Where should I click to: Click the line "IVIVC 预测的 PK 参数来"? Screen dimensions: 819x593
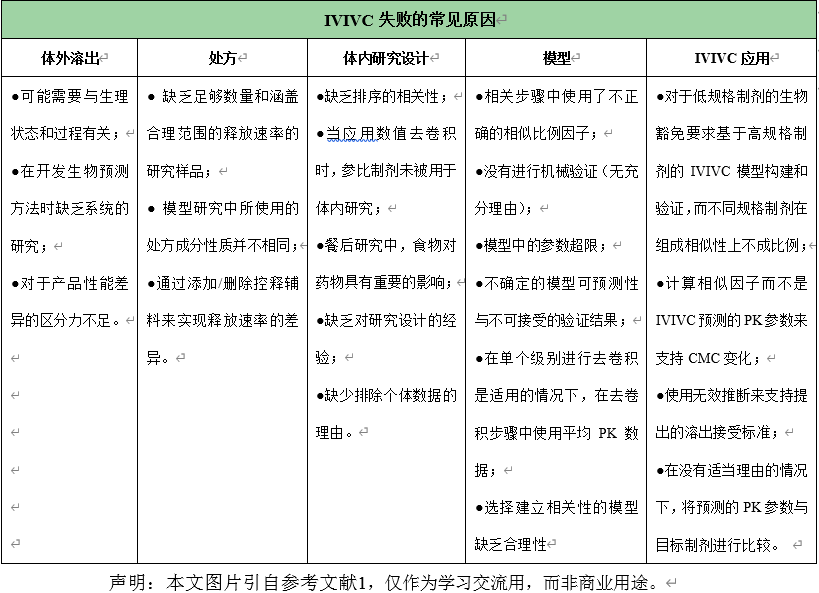[730, 321]
